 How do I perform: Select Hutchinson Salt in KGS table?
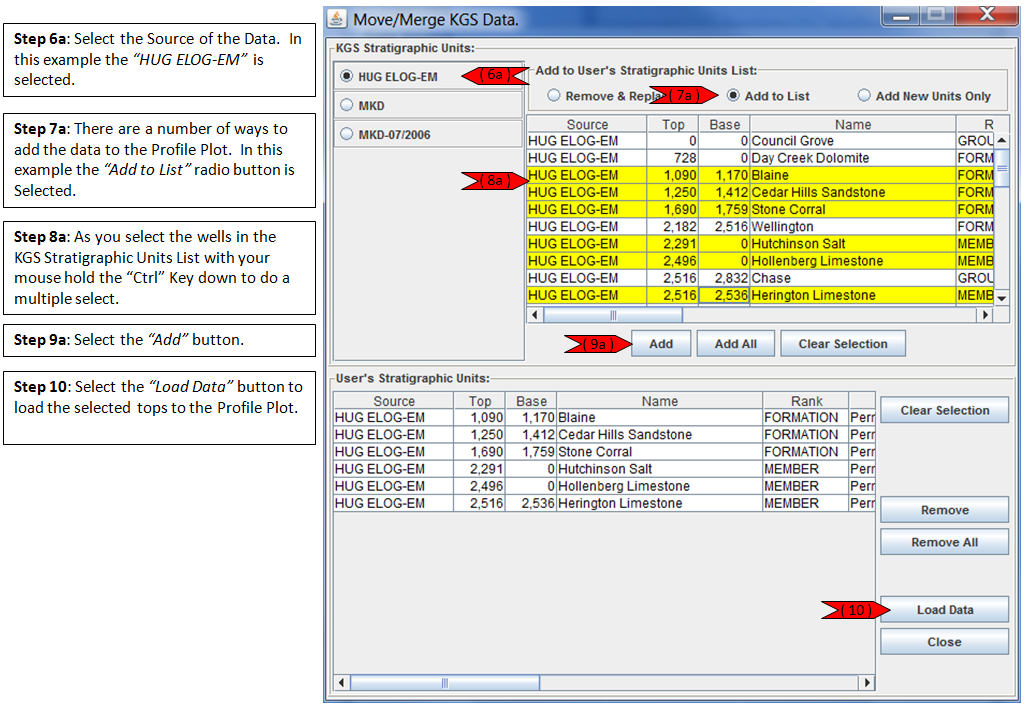coord(760,244)
